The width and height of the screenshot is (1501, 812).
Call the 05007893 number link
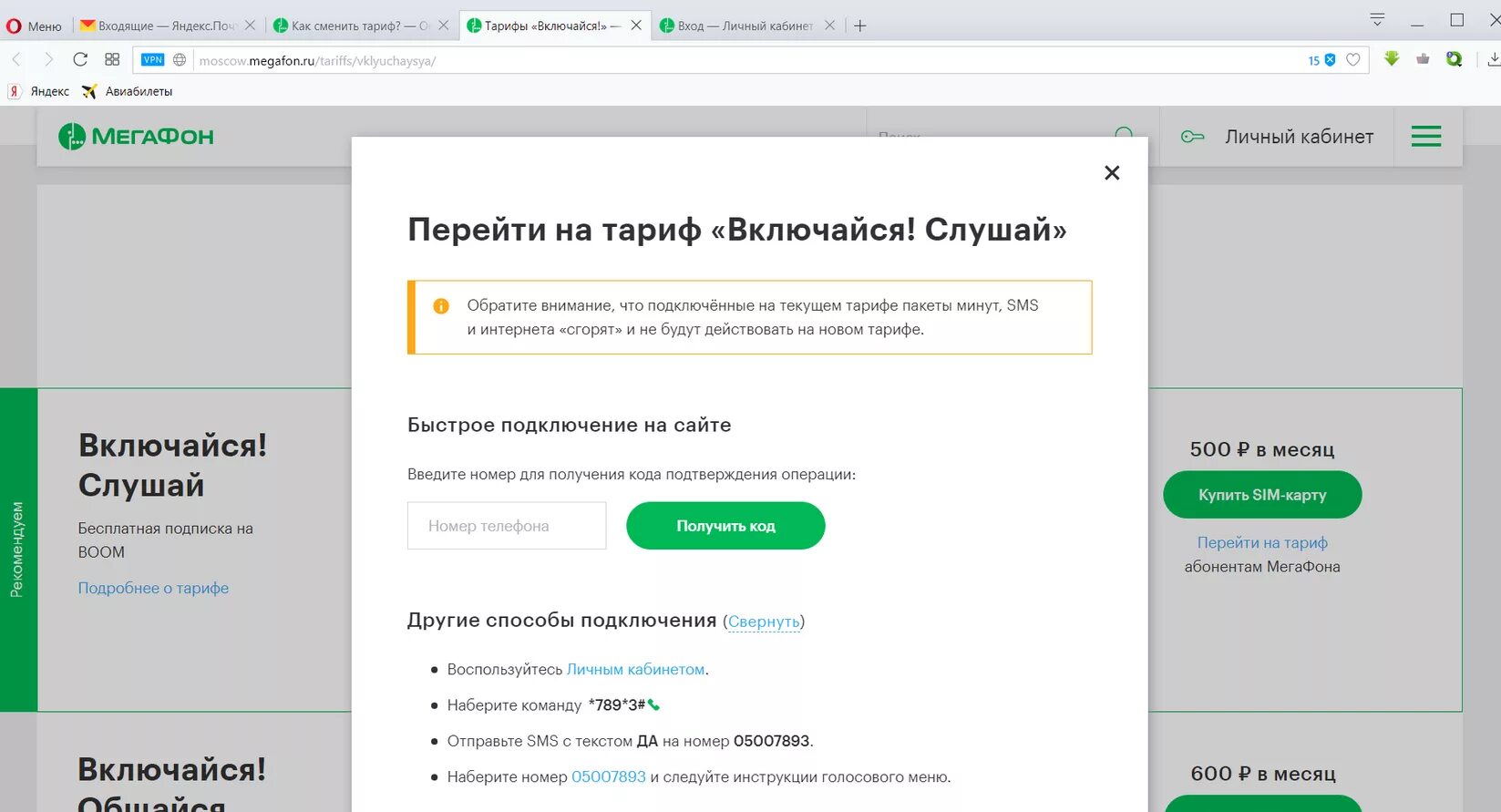pyautogui.click(x=609, y=776)
